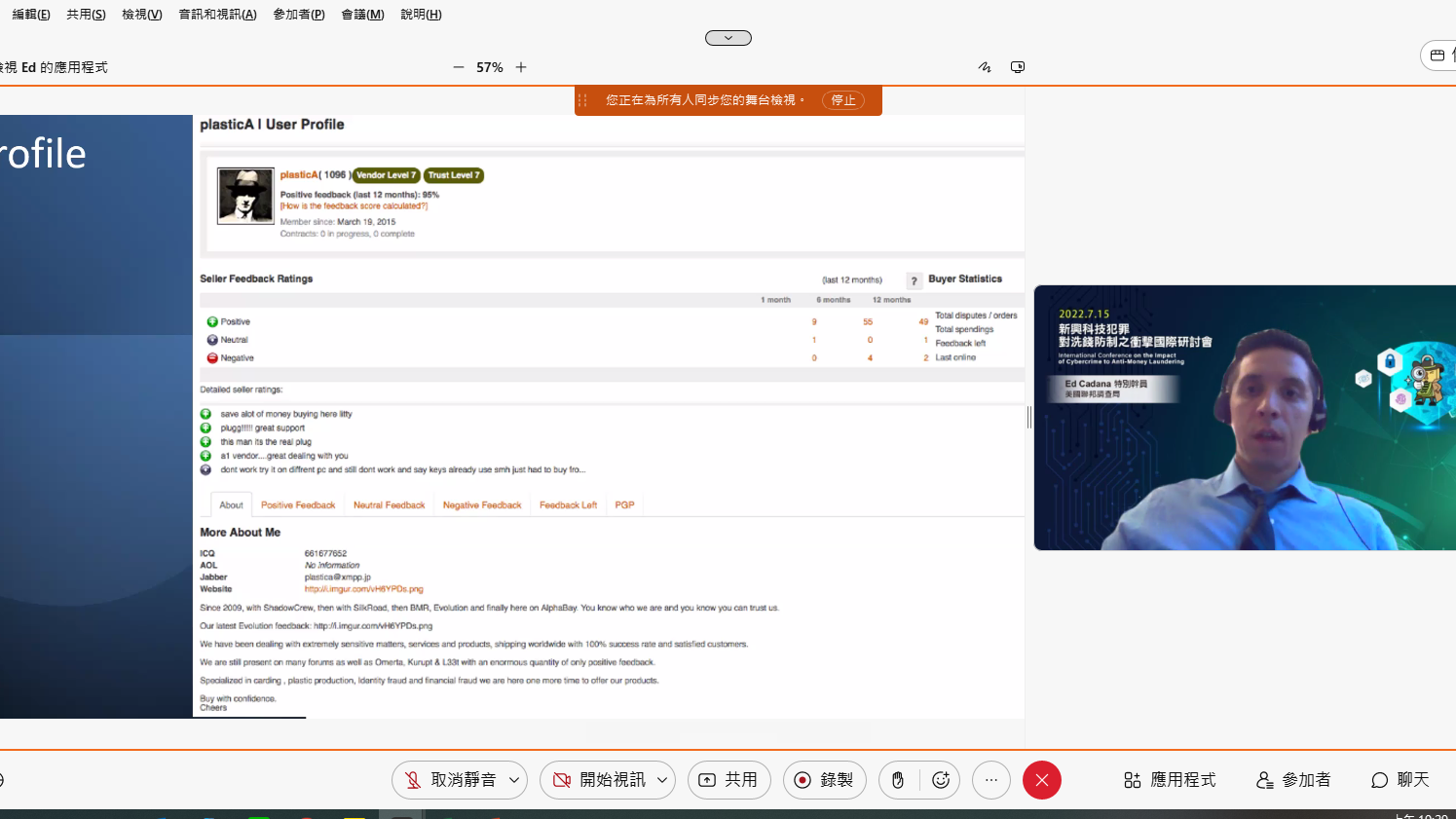
Task: Click the 'Buyer Statistics' heading
Action: click(x=965, y=279)
